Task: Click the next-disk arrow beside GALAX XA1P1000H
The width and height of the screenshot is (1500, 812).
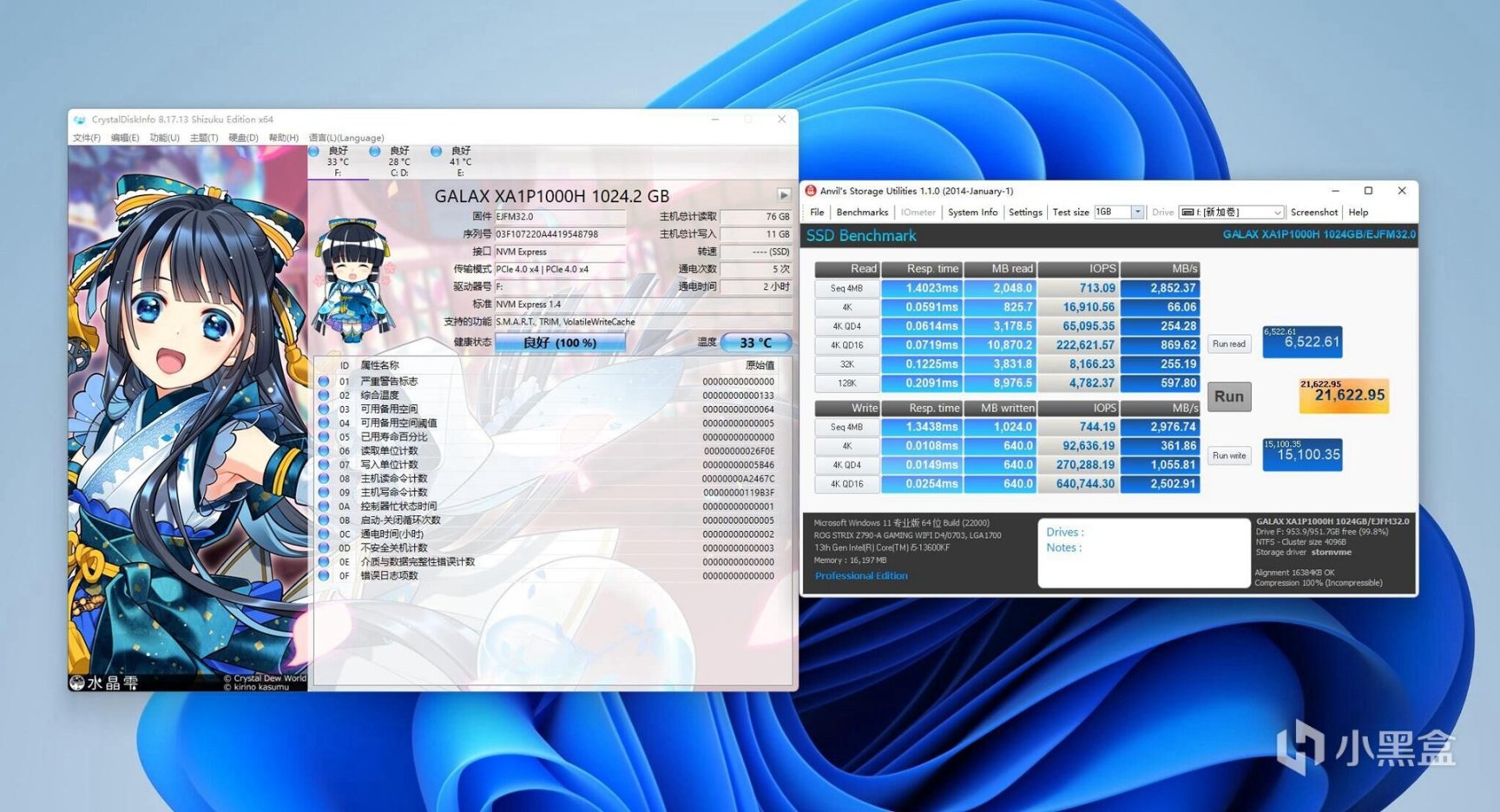Action: [x=784, y=195]
